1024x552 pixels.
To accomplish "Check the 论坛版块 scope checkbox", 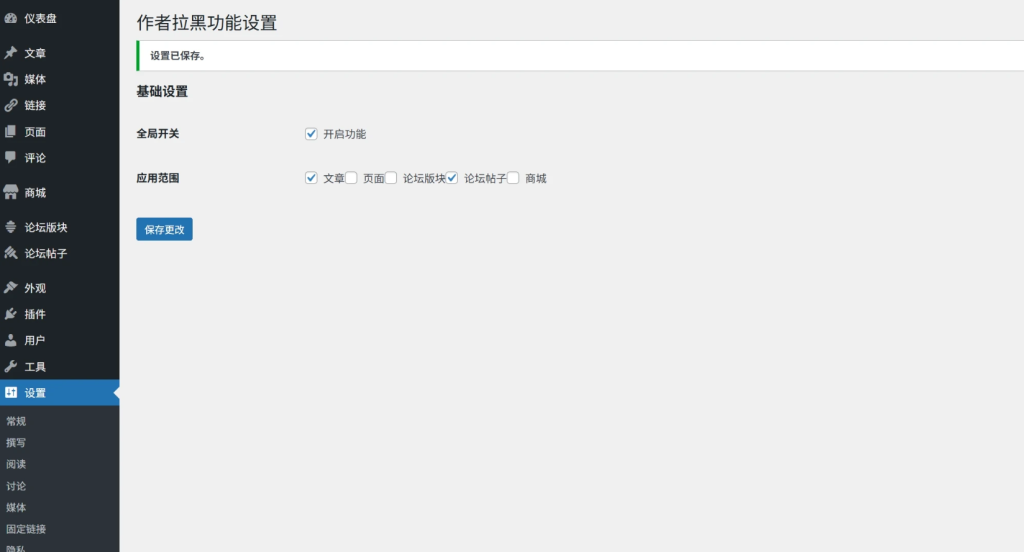I will 391,178.
